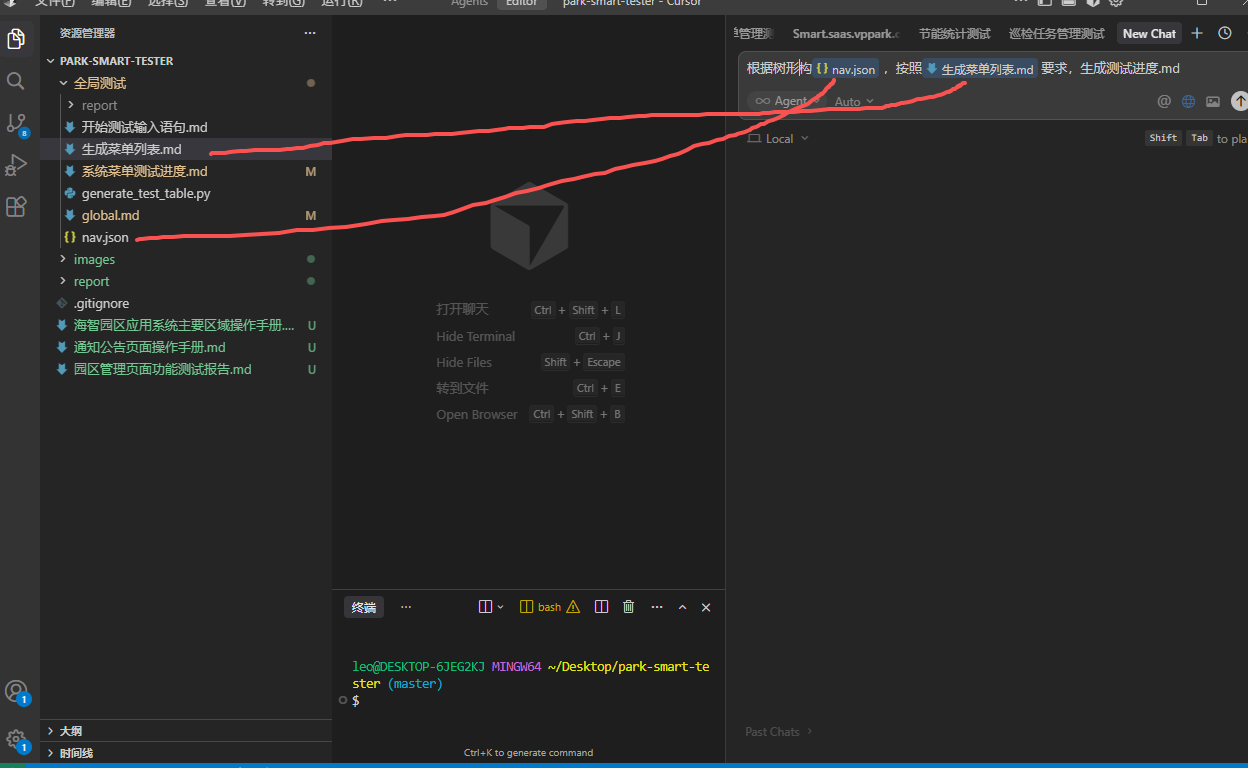Viewport: 1248px width, 768px height.
Task: Open the Auto model selector dropdown
Action: 854,101
